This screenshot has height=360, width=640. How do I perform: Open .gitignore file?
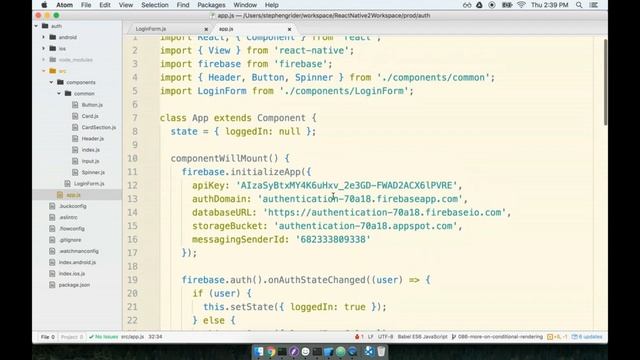(x=70, y=240)
